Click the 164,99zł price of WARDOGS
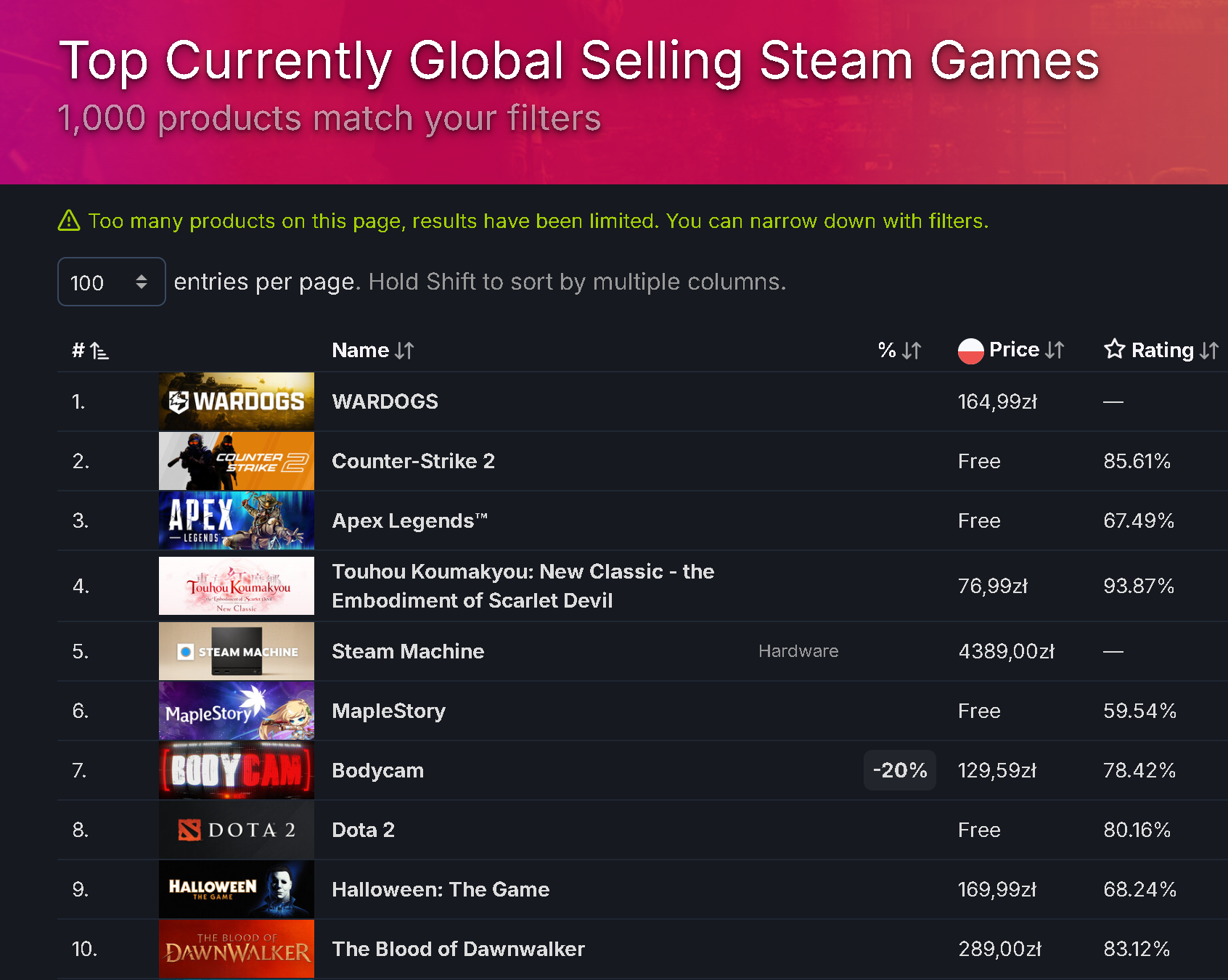The height and width of the screenshot is (980, 1228). click(x=997, y=401)
